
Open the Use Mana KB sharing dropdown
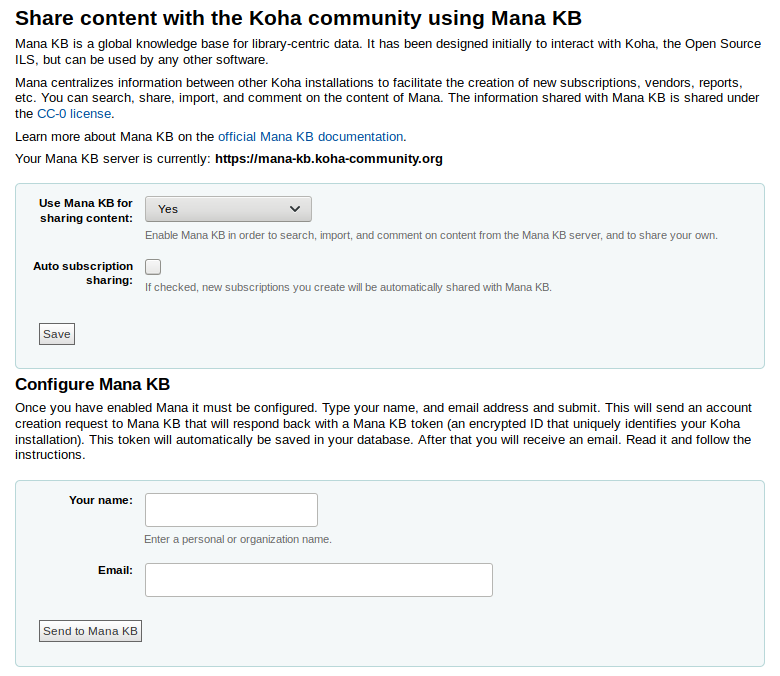coord(228,209)
